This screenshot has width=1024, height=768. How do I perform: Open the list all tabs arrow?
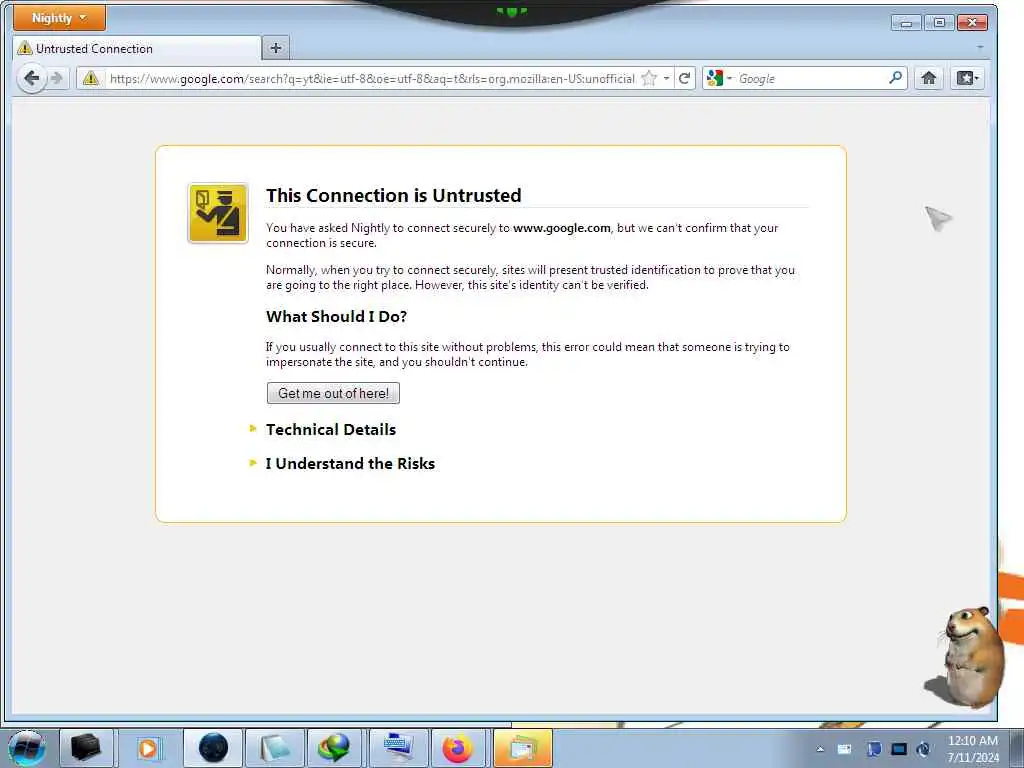[980, 48]
